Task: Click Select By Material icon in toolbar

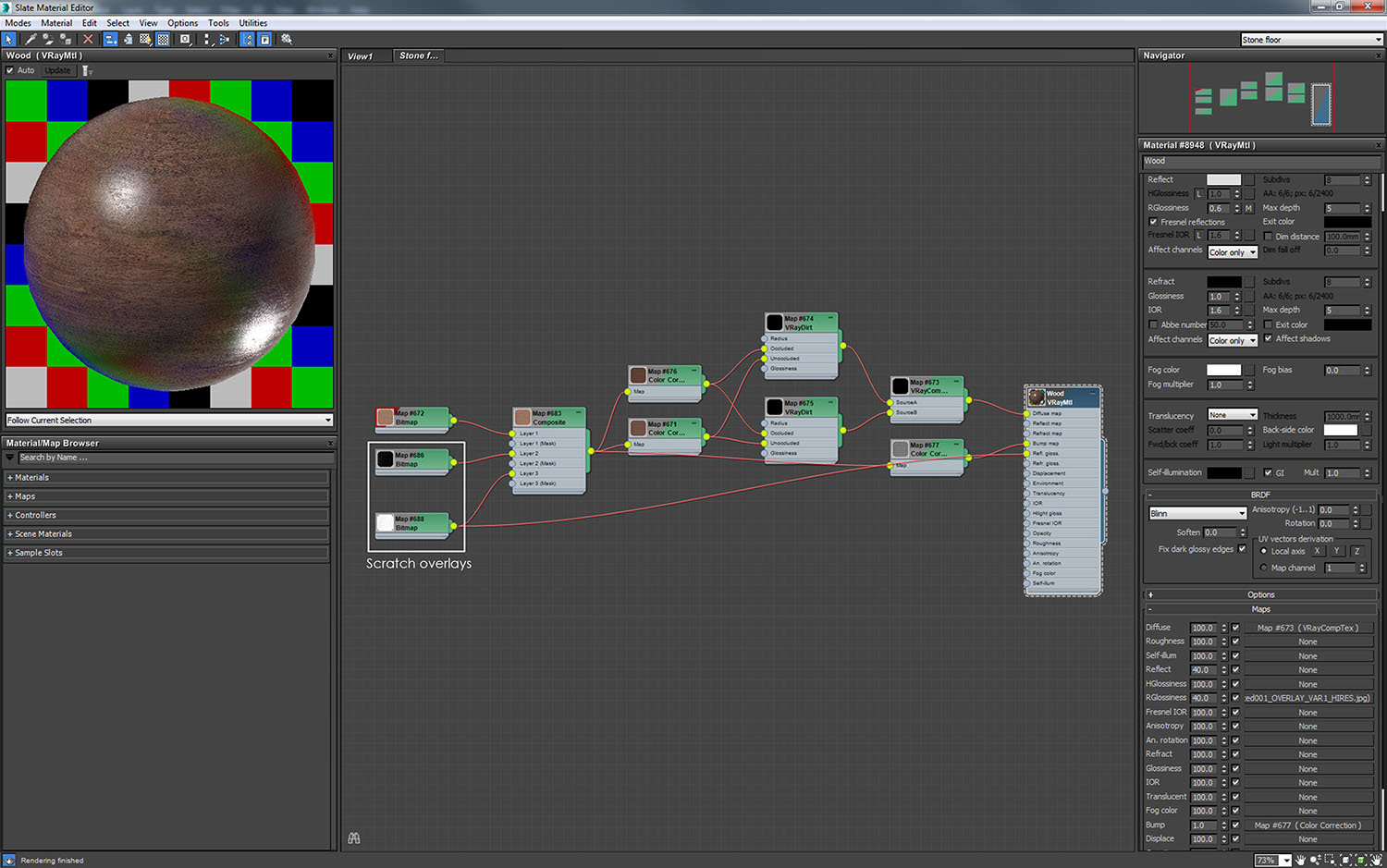Action: tap(287, 39)
